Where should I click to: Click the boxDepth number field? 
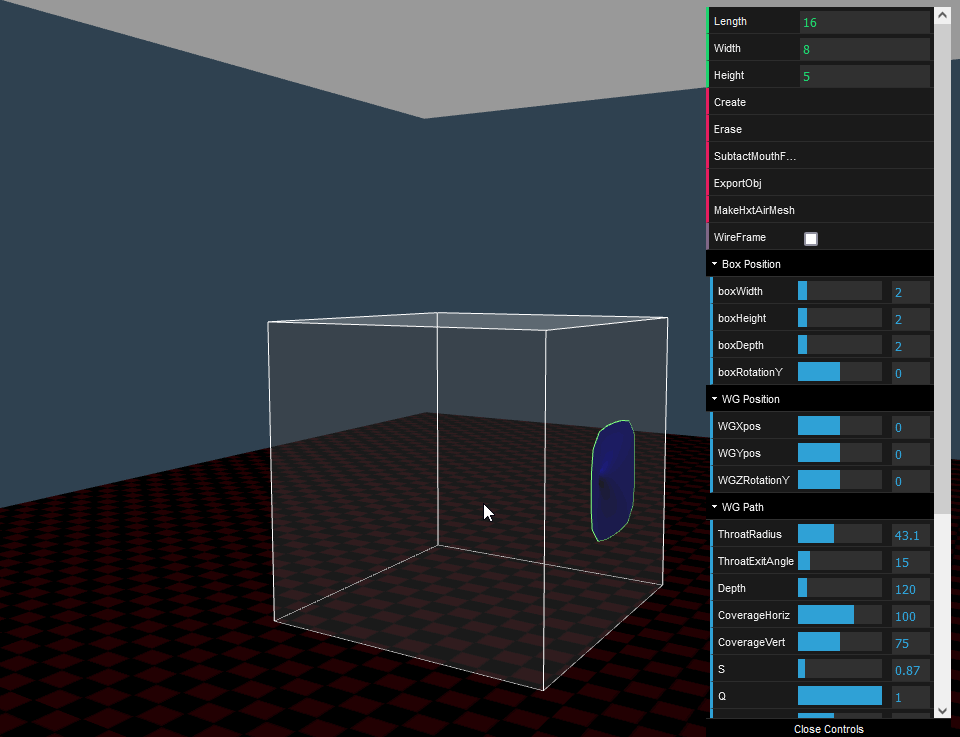pyautogui.click(x=910, y=346)
